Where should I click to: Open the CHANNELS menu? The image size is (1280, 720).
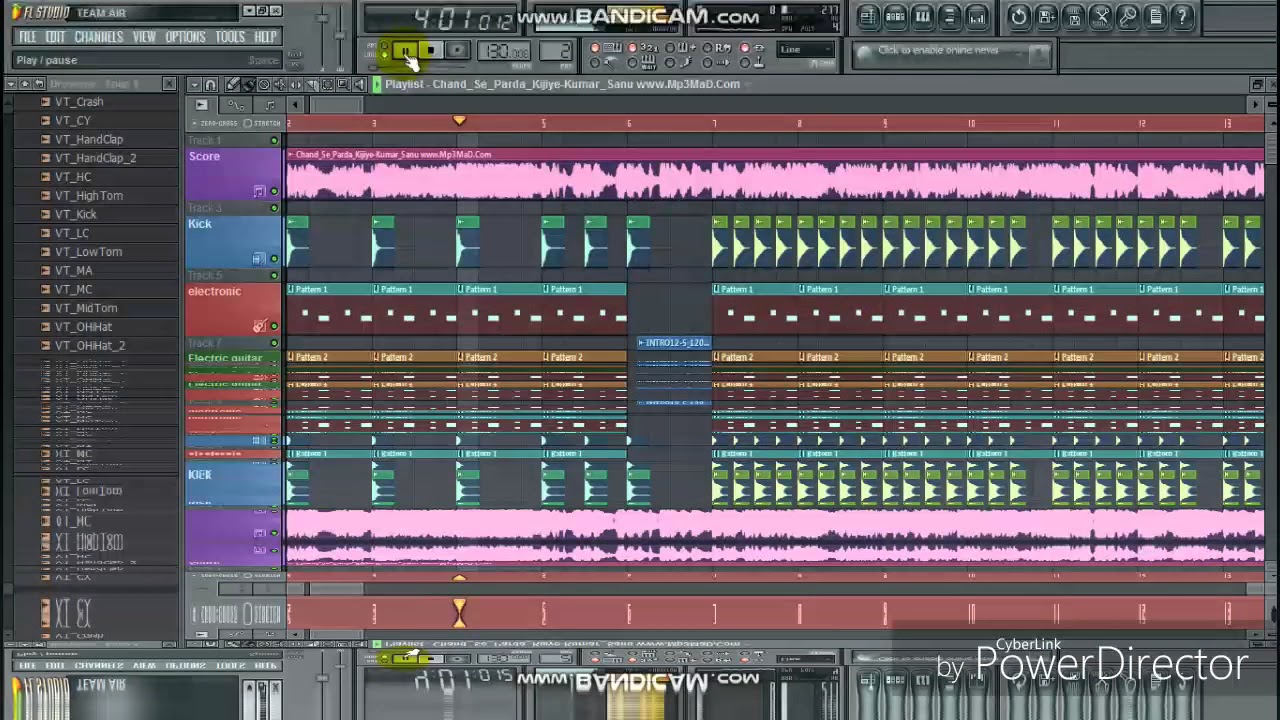pos(99,37)
